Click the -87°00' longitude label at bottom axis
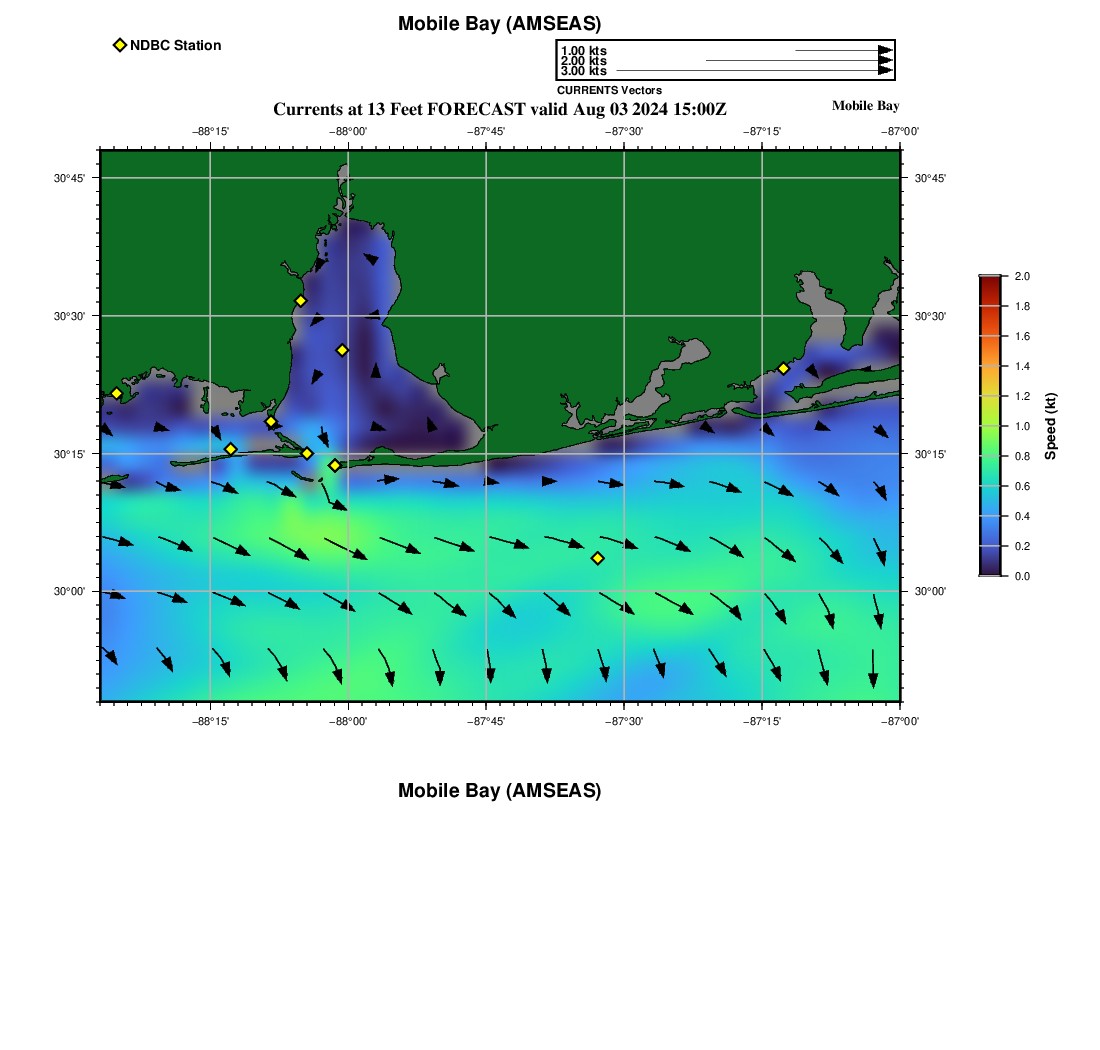Image resolution: width=1100 pixels, height=1050 pixels. coord(900,720)
